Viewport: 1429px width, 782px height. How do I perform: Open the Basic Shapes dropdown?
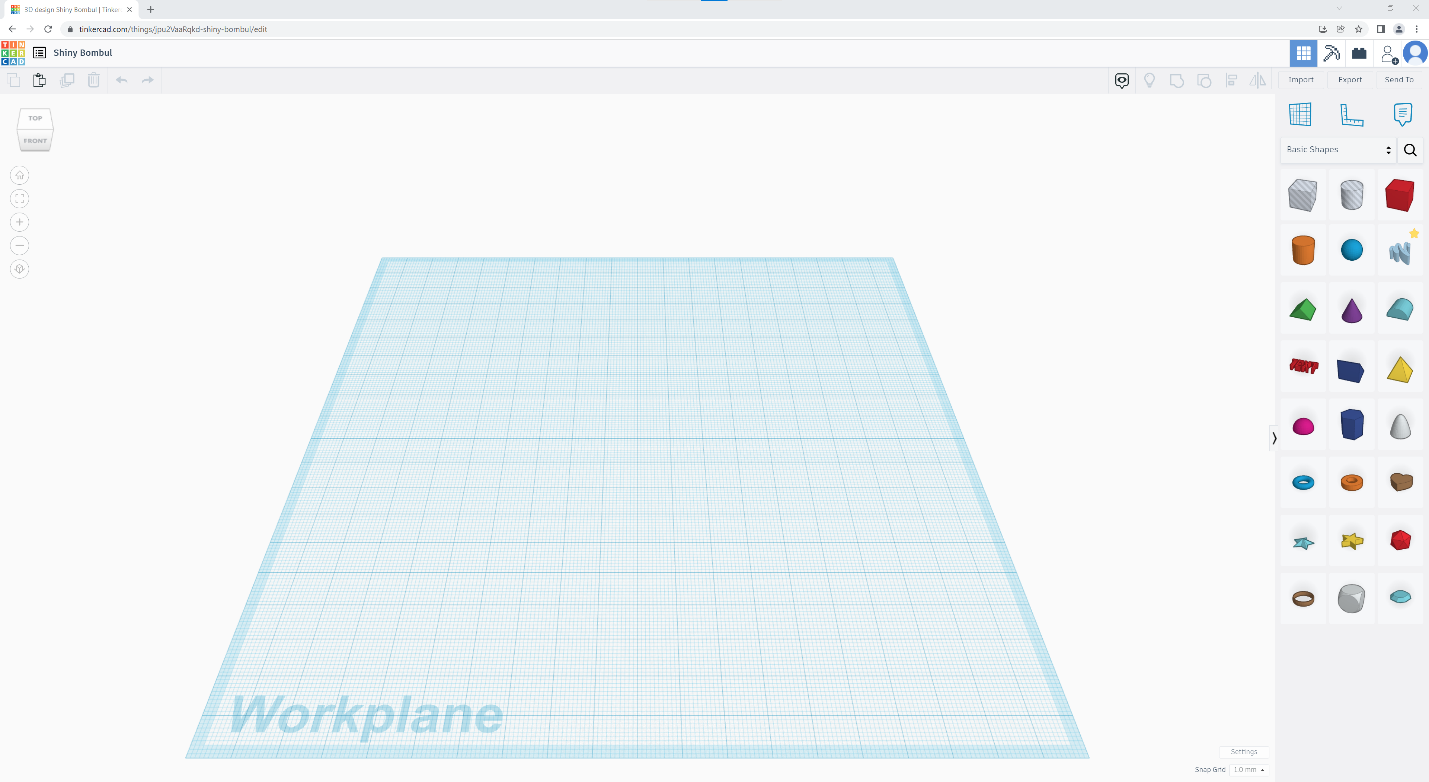tap(1337, 150)
